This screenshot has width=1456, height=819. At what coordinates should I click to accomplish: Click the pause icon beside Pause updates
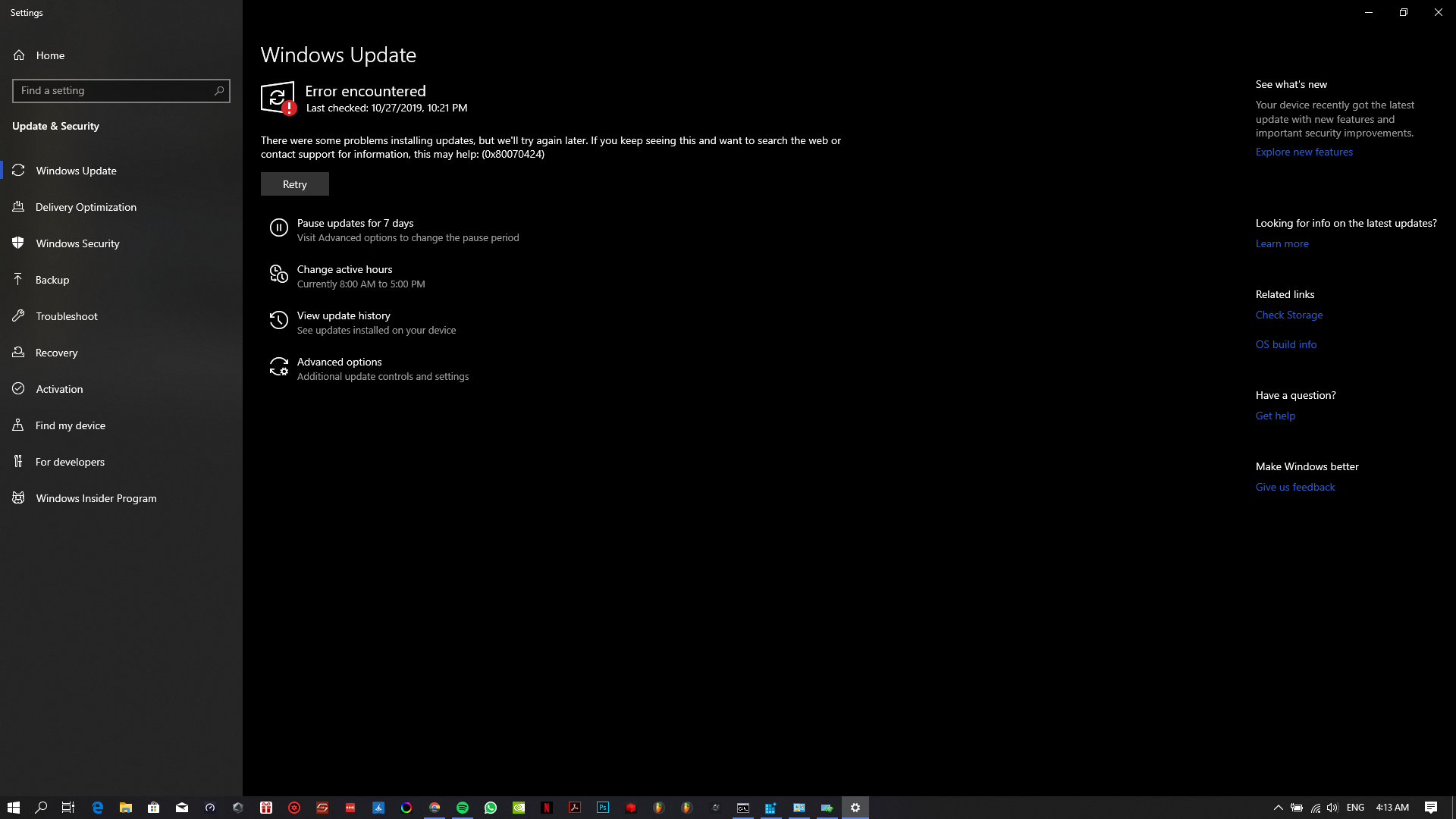(x=279, y=227)
